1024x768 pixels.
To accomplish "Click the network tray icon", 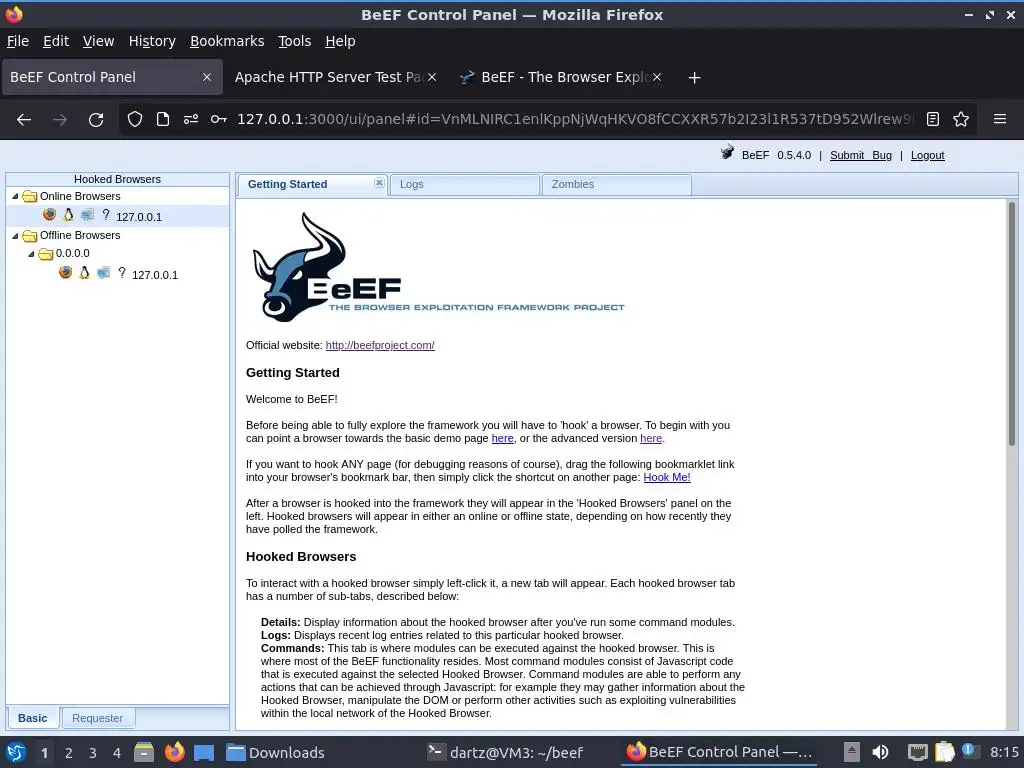I will click(x=917, y=752).
